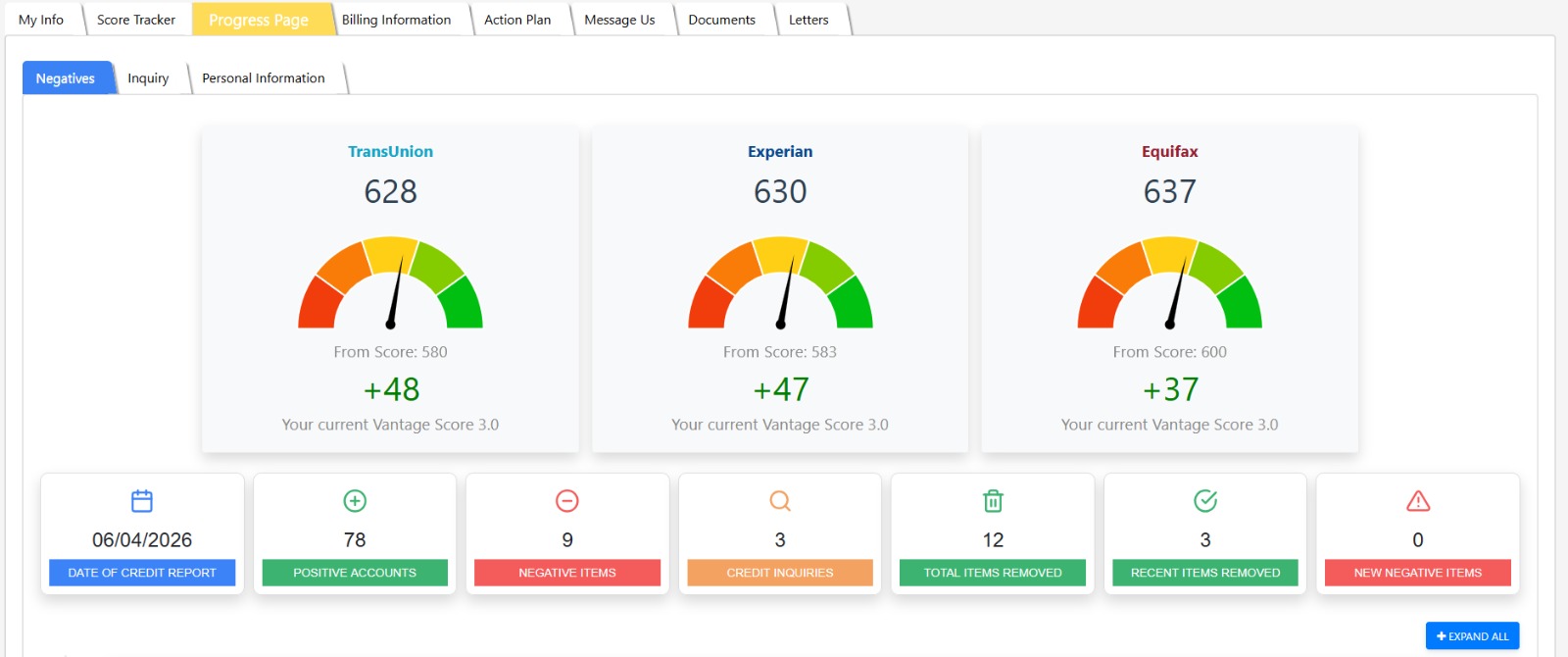Click 'From Score: 580' text

point(390,352)
